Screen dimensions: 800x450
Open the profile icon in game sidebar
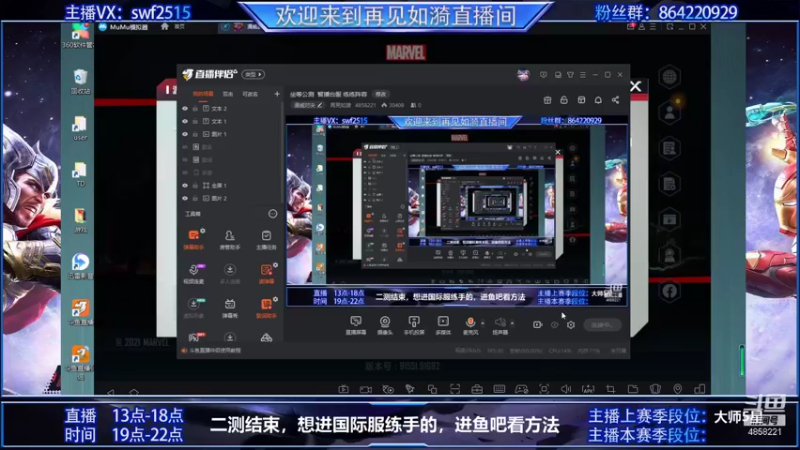click(x=669, y=113)
